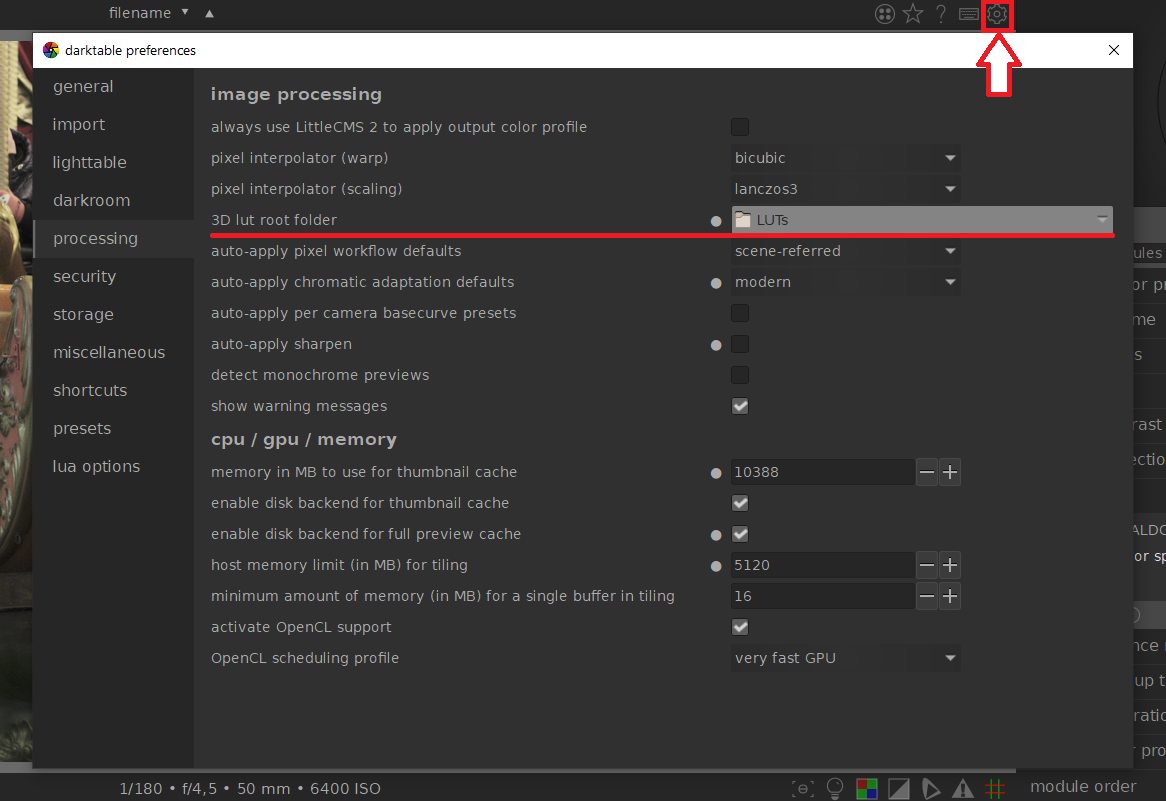Click host memory limit field 5120
This screenshot has width=1166, height=801.
(x=822, y=565)
